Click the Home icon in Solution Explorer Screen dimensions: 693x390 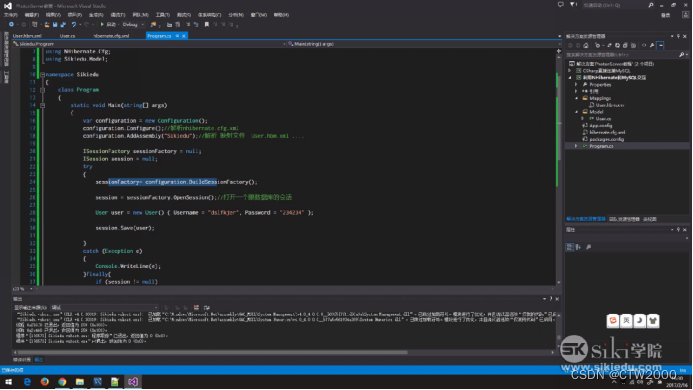(x=586, y=46)
